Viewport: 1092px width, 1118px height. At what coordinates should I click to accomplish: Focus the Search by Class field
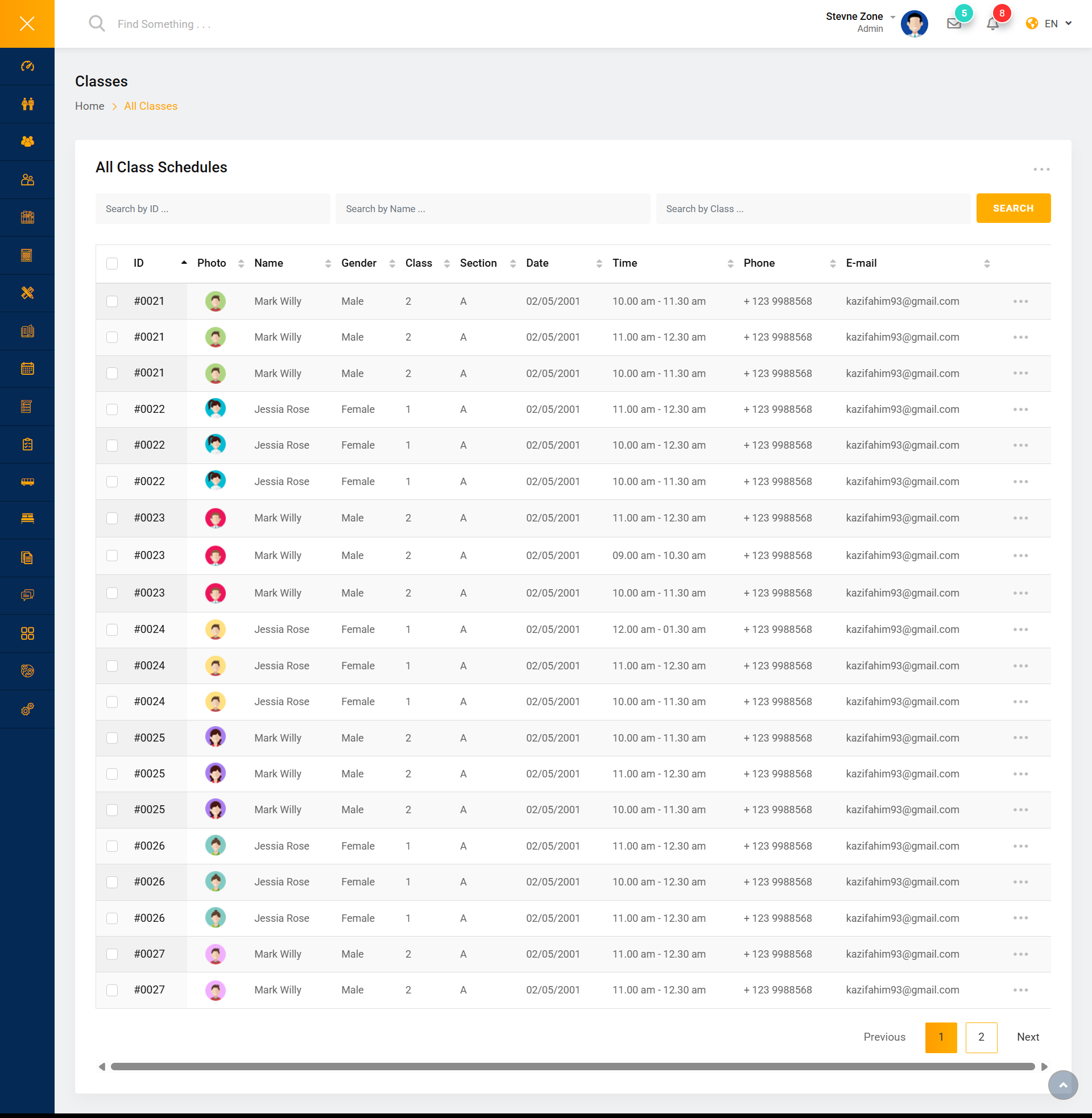pyautogui.click(x=813, y=209)
